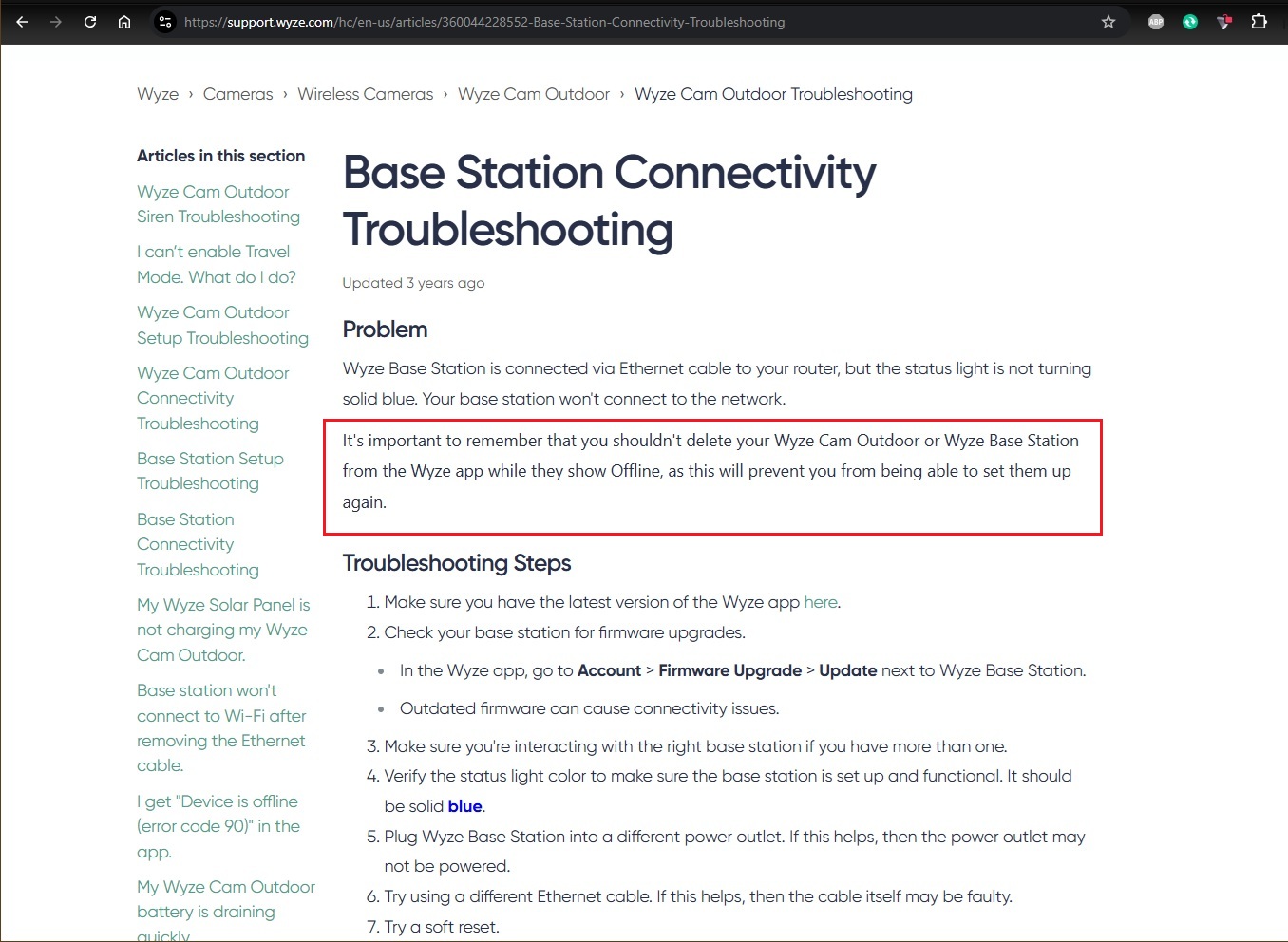The height and width of the screenshot is (942, 1288).
Task: Open the green circular extension icon
Action: [1190, 22]
